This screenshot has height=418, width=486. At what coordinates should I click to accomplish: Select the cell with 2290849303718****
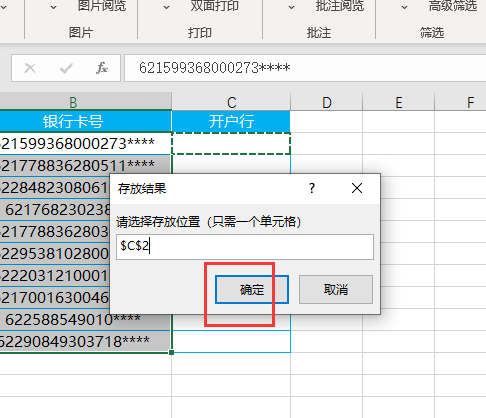86,342
